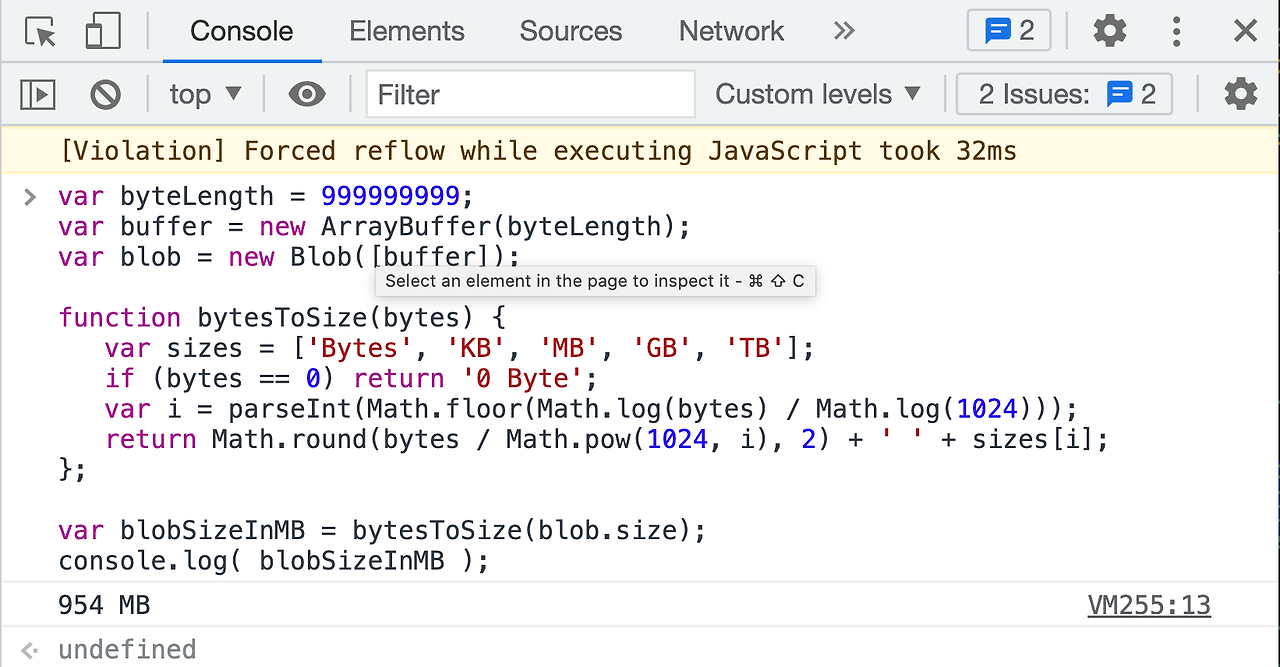
Task: Expand the hidden panels with the chevron
Action: coord(844,31)
